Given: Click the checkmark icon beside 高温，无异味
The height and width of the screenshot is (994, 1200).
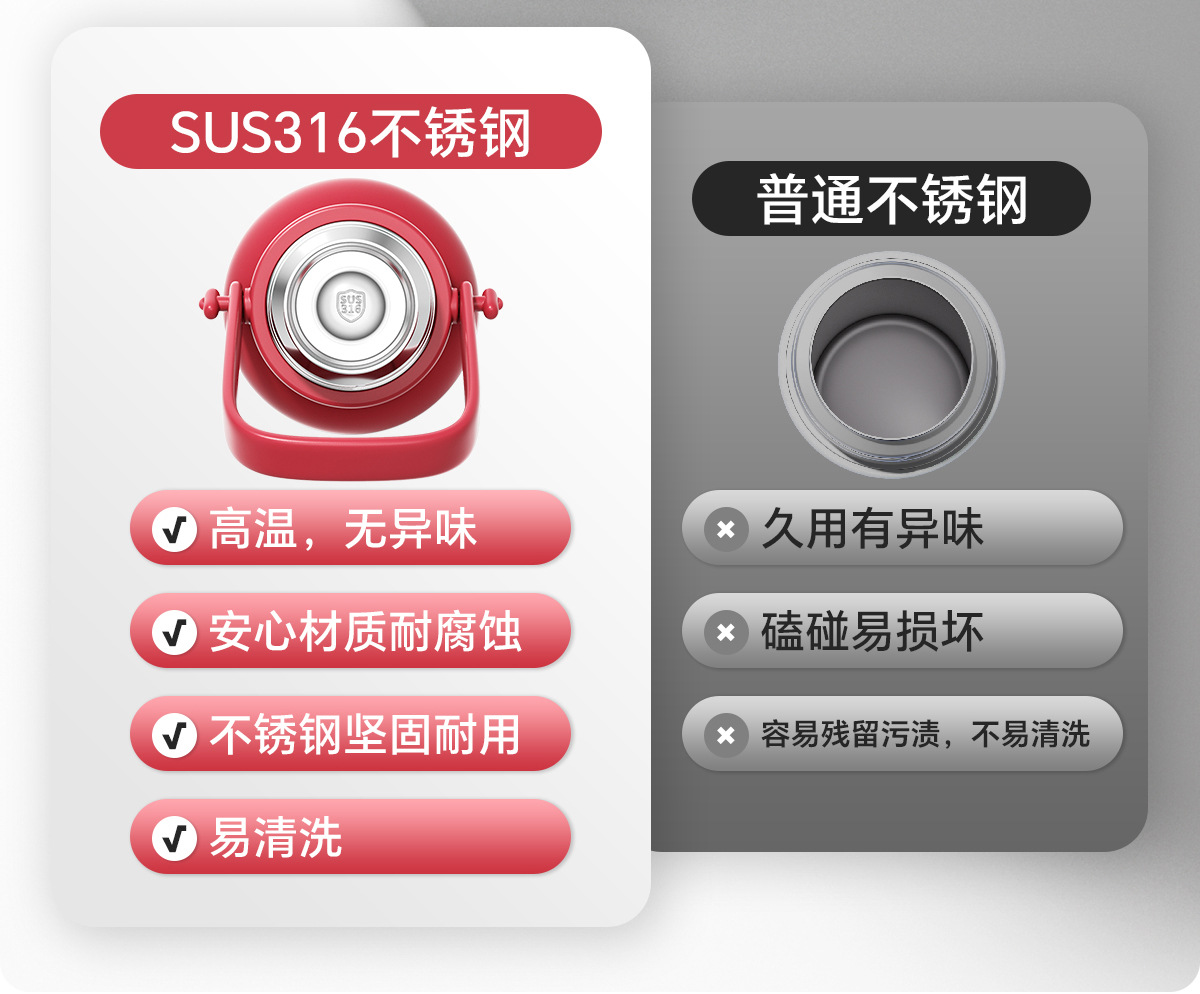Looking at the screenshot, I should [x=174, y=529].
